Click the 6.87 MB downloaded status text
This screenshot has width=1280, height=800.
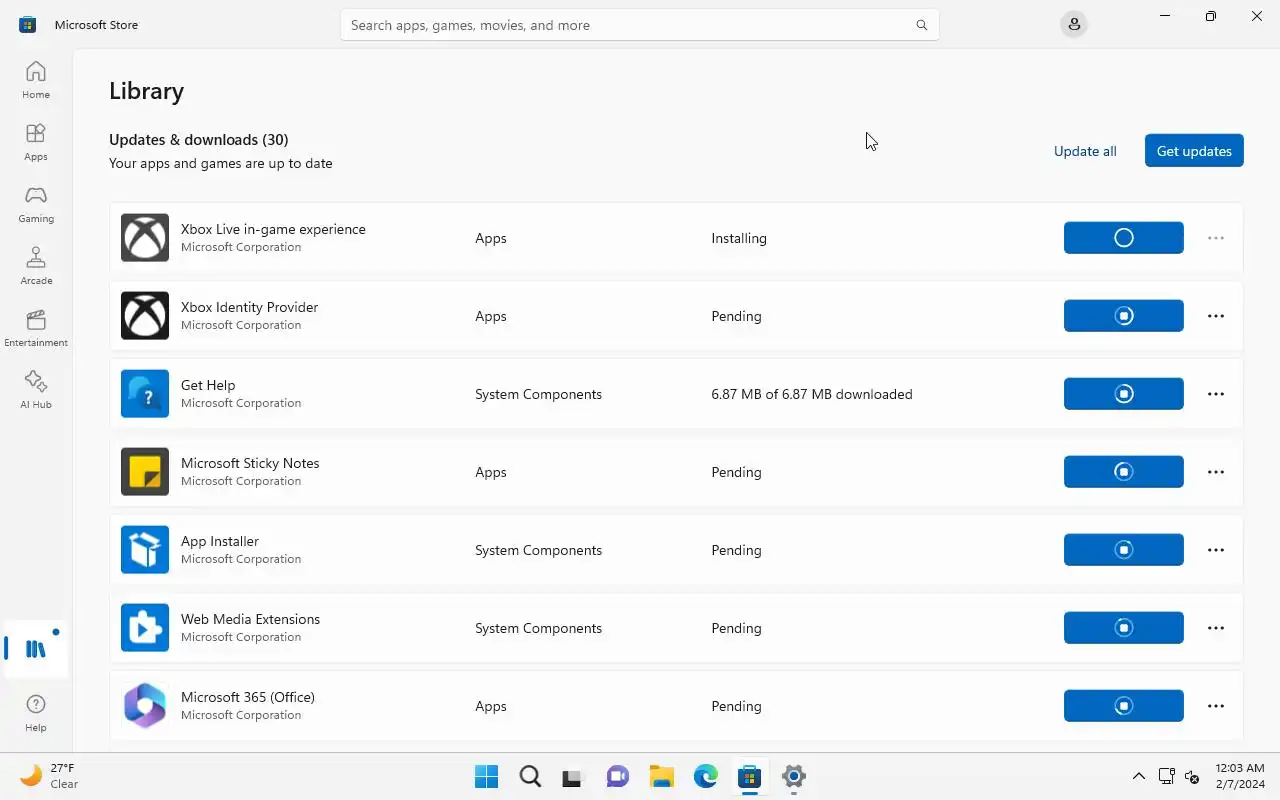tap(812, 394)
